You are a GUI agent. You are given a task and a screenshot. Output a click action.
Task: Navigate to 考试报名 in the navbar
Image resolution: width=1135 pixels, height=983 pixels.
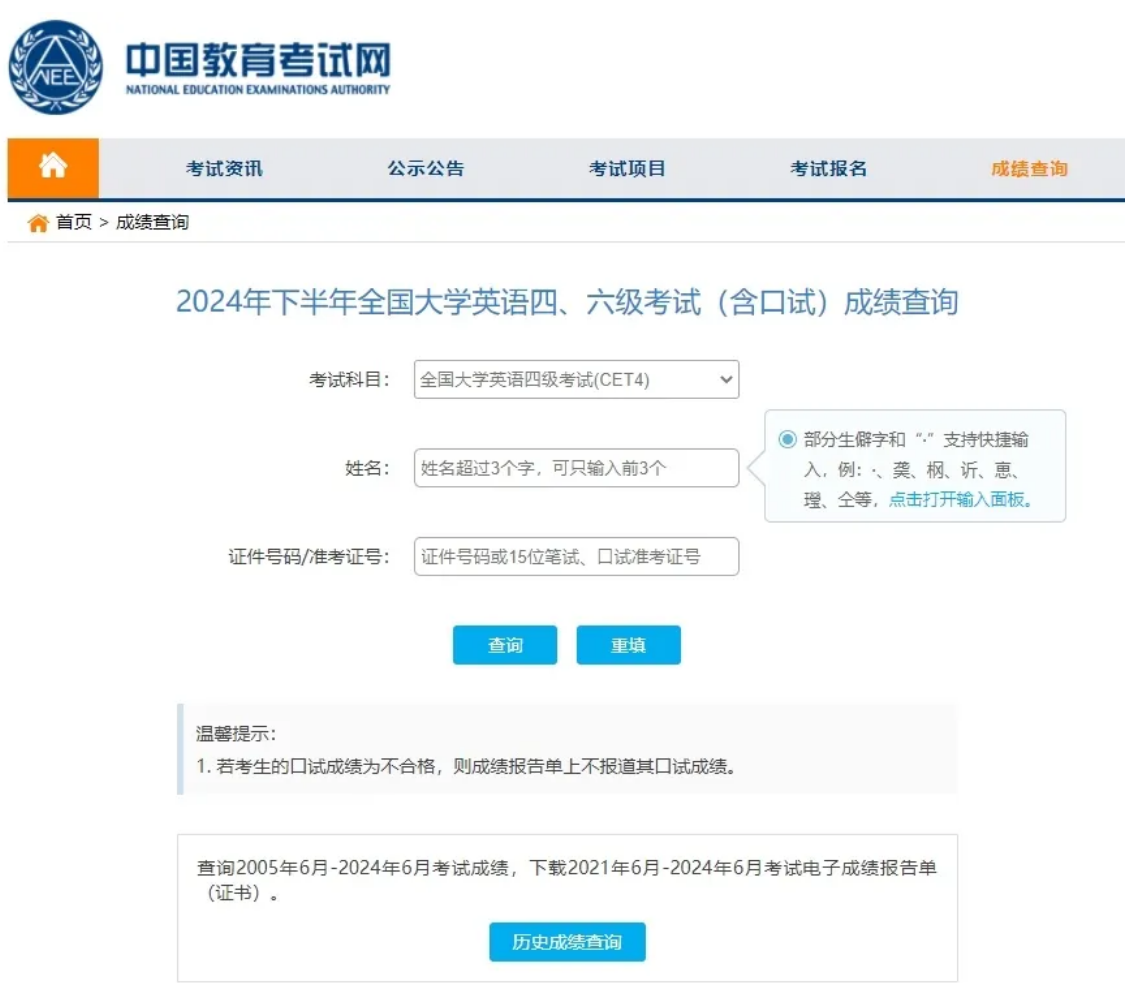point(828,169)
